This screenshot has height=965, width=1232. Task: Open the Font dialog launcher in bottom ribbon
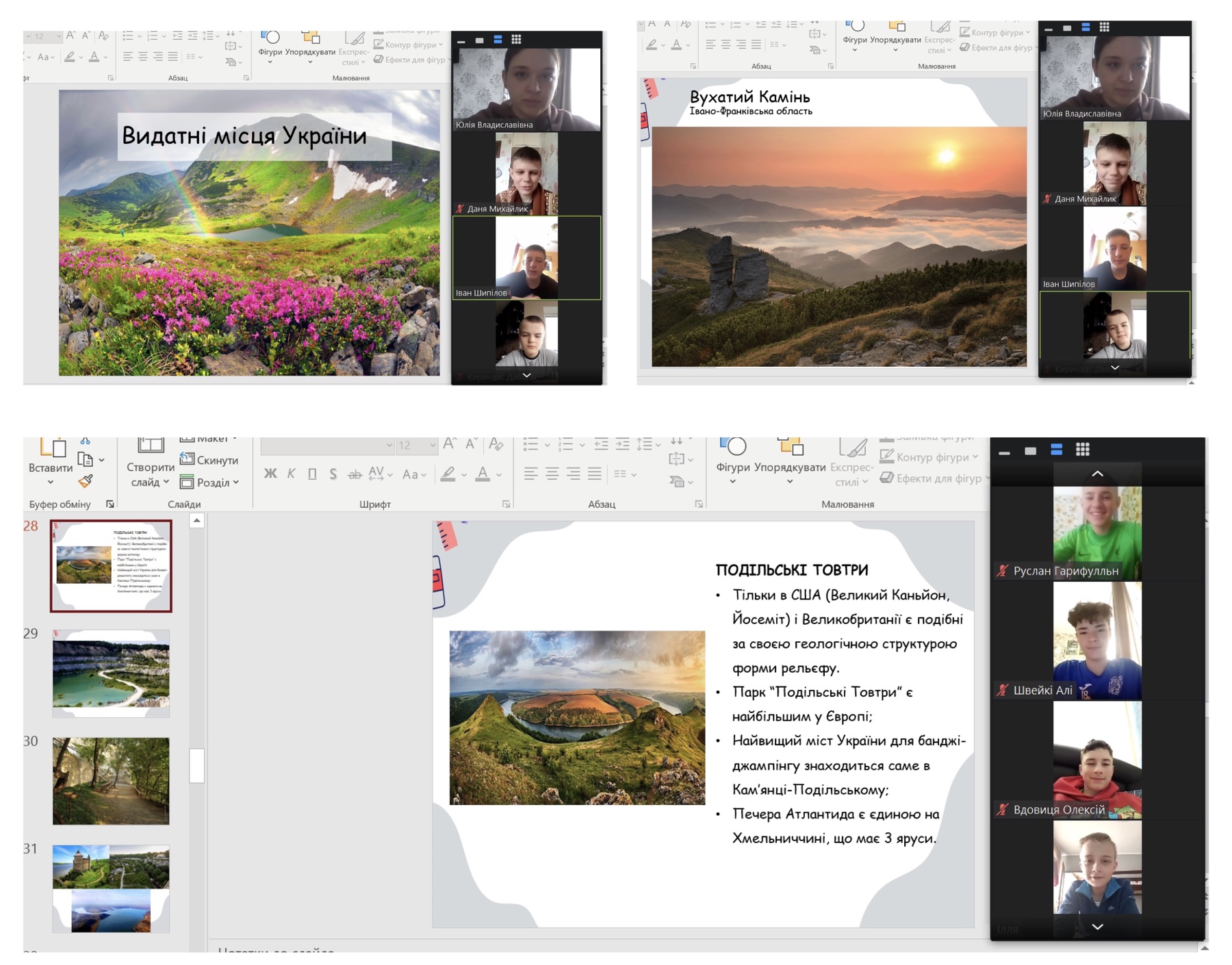(506, 504)
